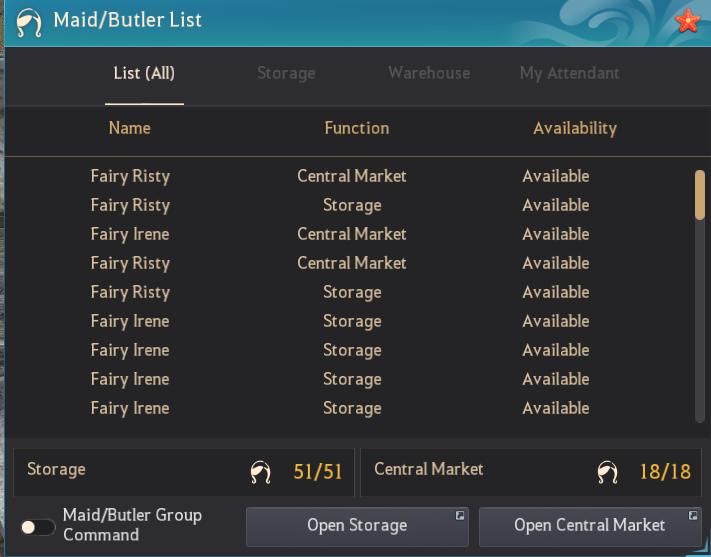Select Fairy Irene with Central Market function
The width and height of the screenshot is (711, 557).
coord(349,234)
